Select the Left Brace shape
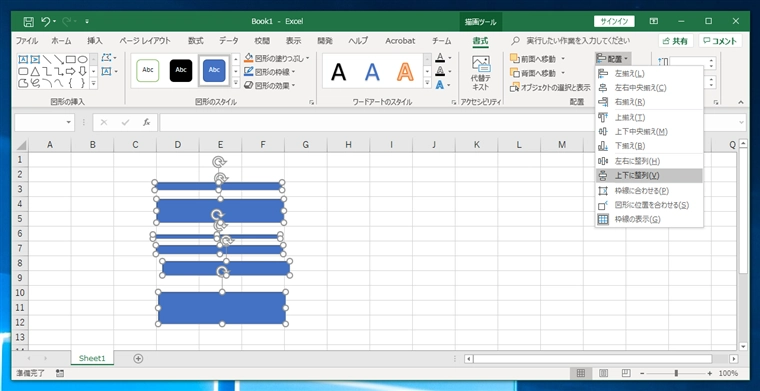The height and width of the screenshot is (391, 760). 71,83
